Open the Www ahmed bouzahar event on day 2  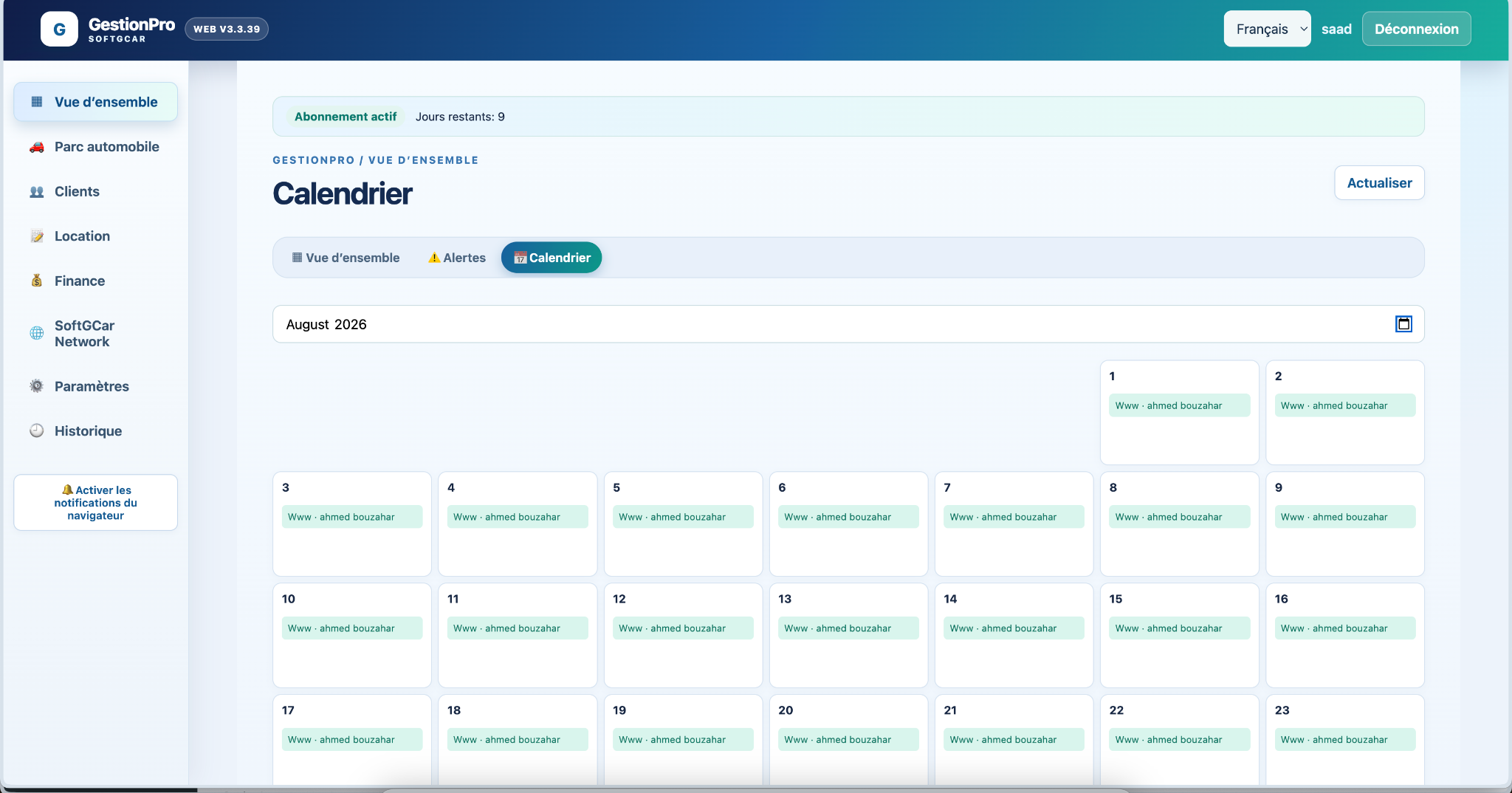tap(1344, 405)
